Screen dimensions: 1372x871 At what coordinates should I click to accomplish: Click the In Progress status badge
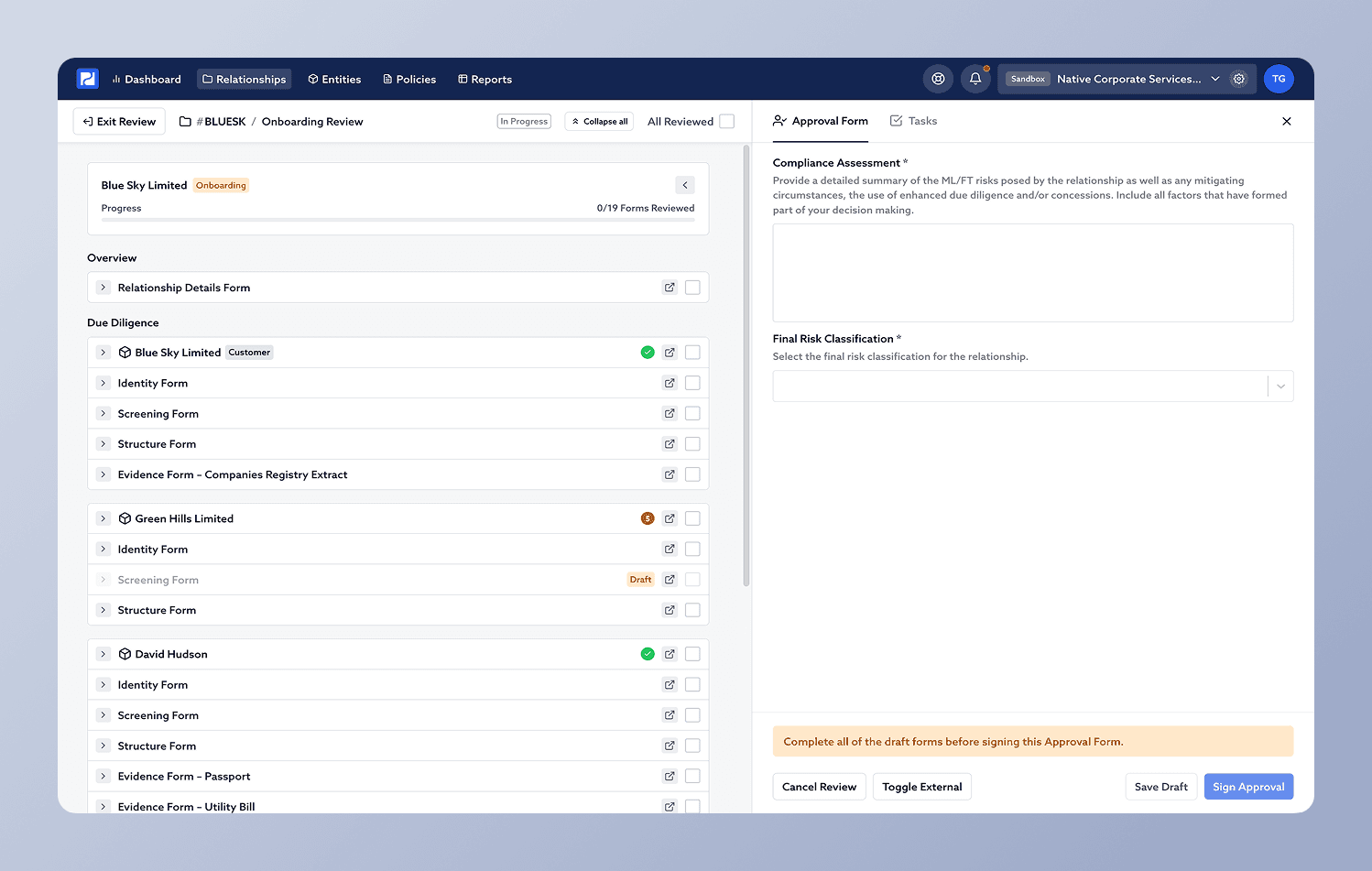pos(524,121)
